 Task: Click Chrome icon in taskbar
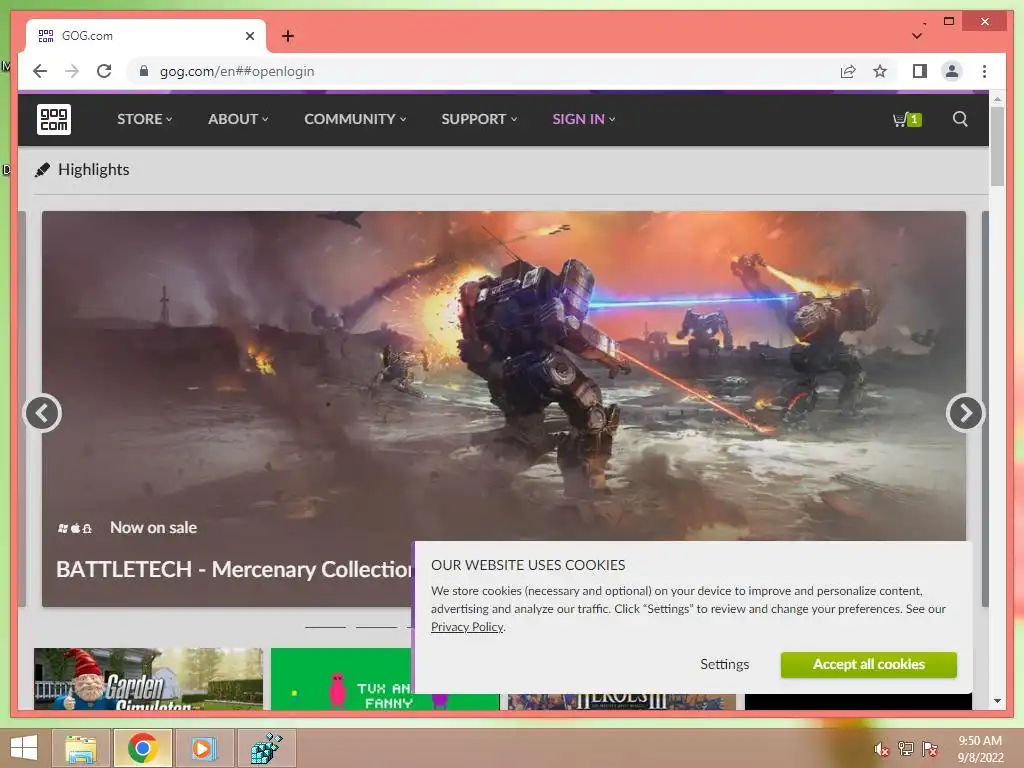click(142, 748)
